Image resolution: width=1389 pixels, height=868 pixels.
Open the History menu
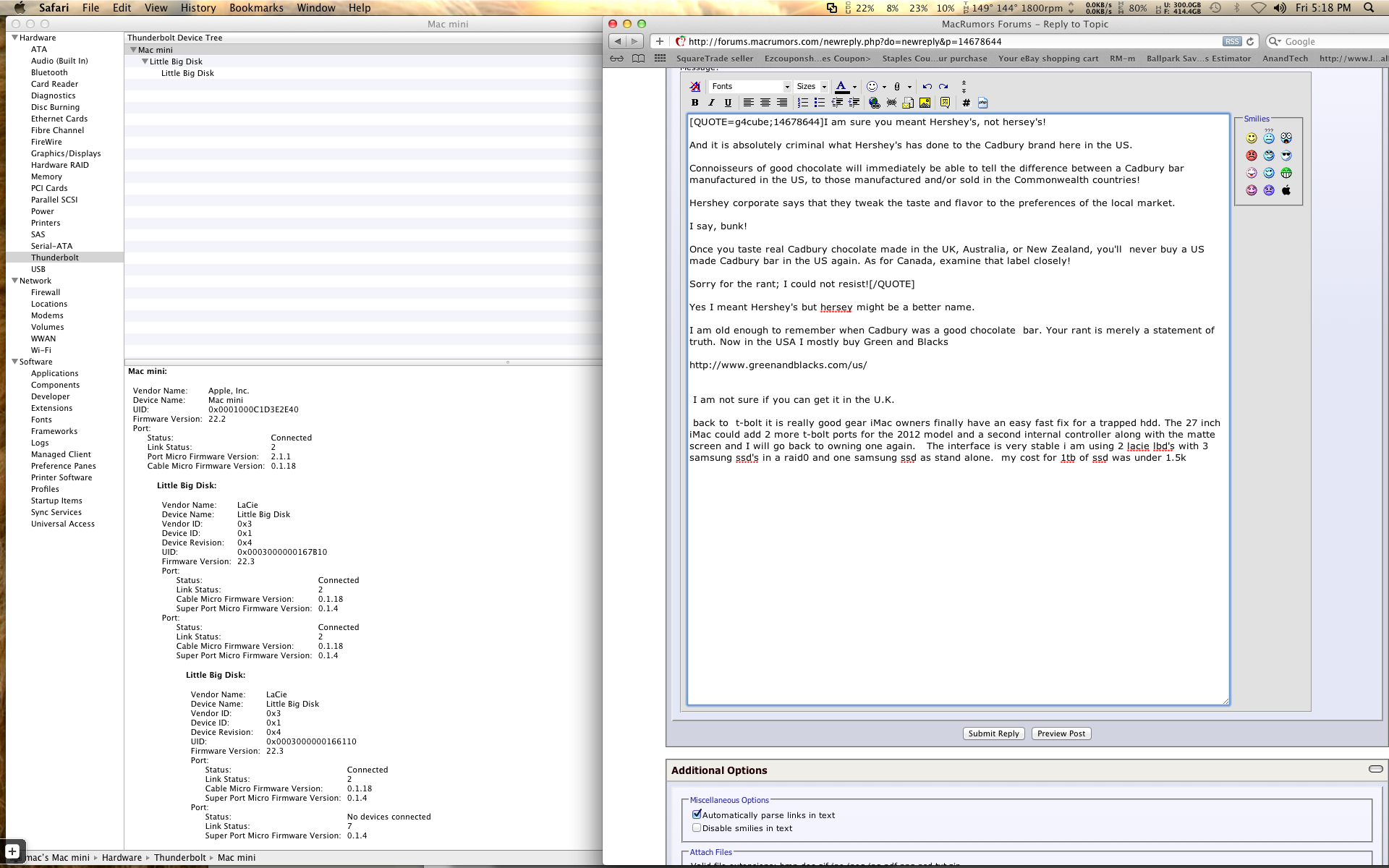198,8
